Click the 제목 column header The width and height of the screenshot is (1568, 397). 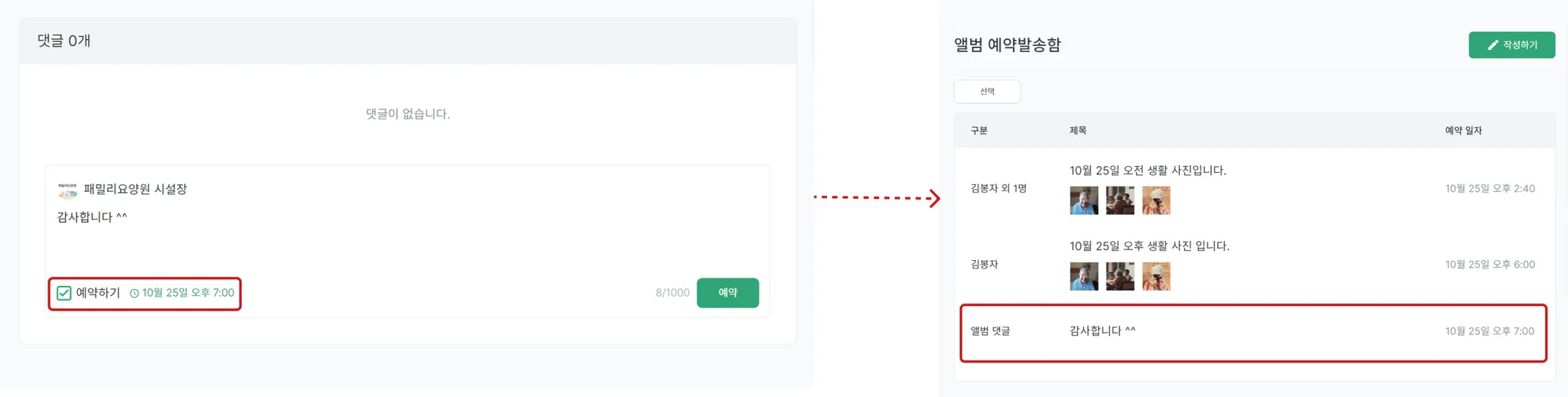coord(1078,131)
